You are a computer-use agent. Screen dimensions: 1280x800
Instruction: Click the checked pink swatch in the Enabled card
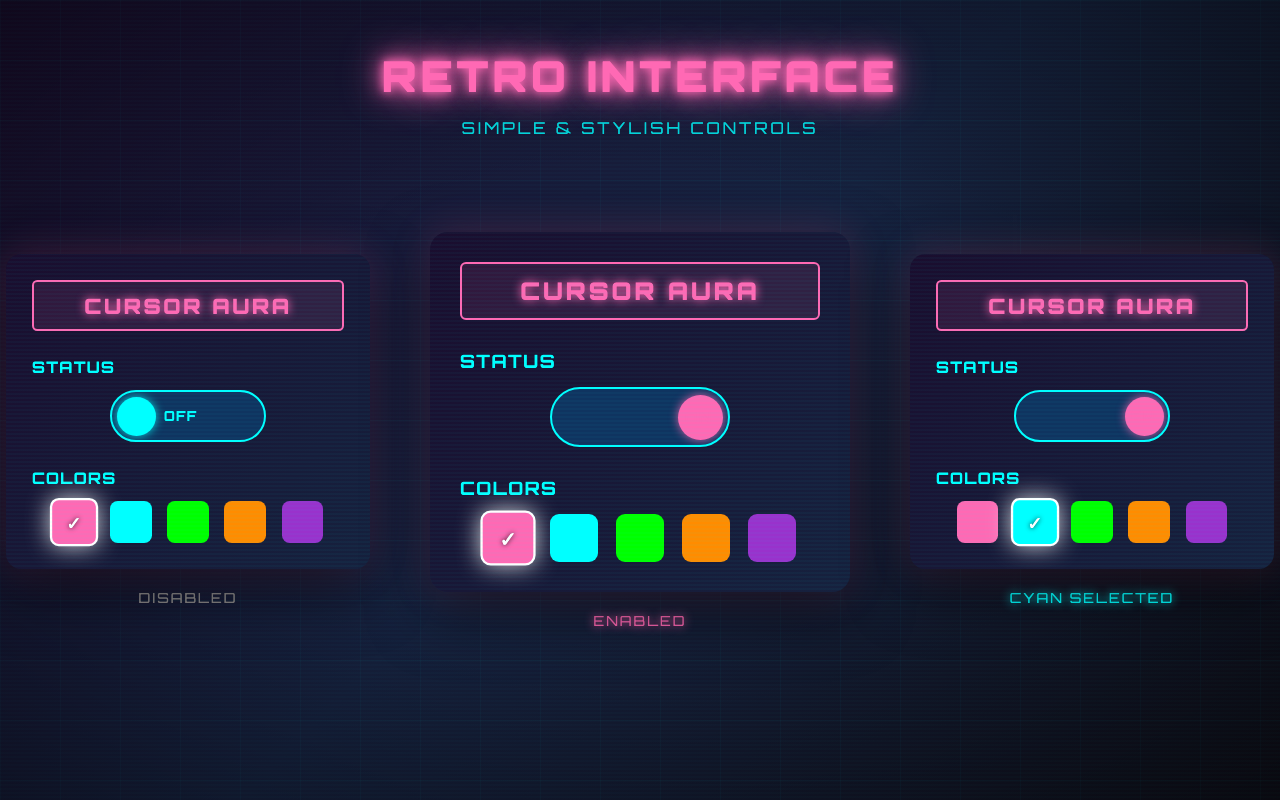pos(507,538)
